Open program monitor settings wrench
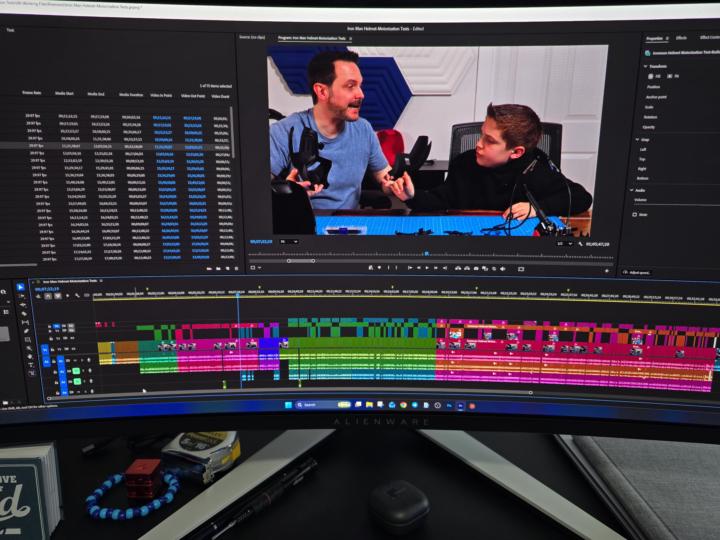720x540 pixels. point(580,244)
